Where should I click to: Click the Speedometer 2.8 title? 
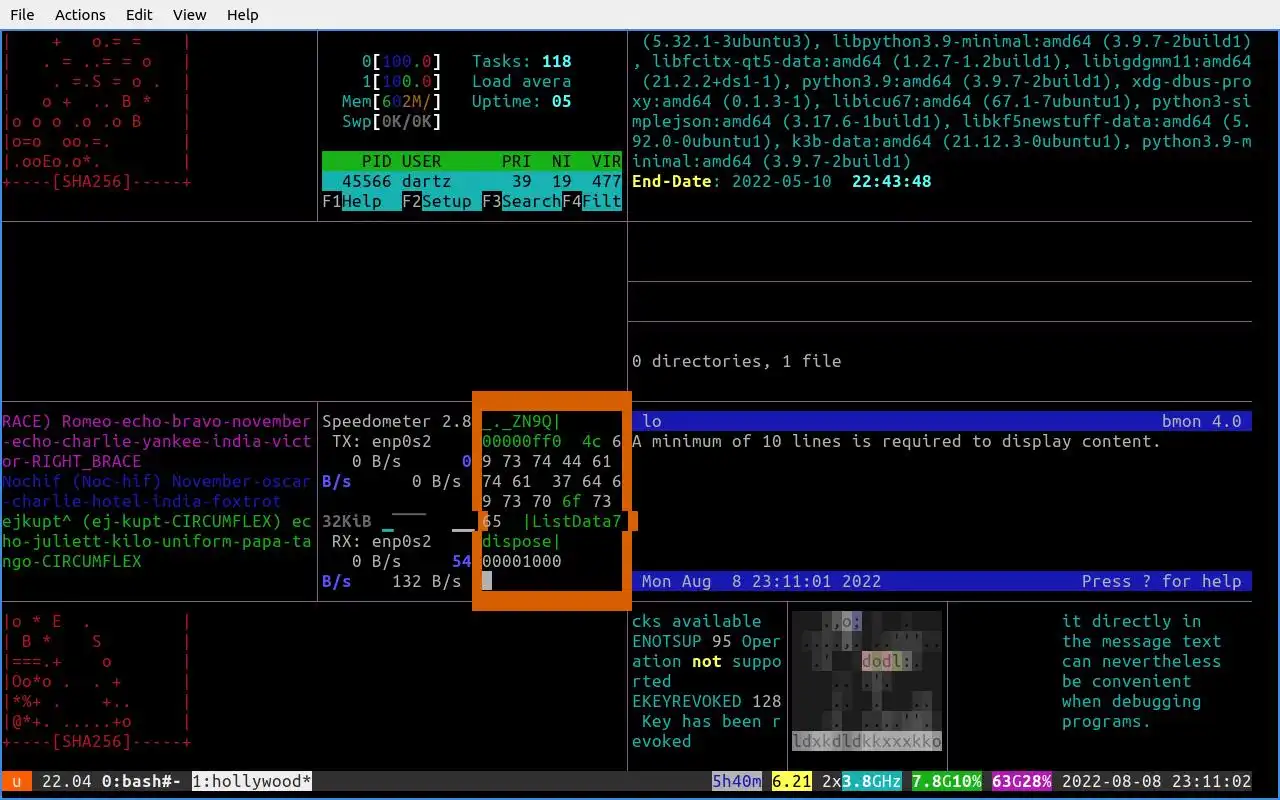tap(397, 421)
